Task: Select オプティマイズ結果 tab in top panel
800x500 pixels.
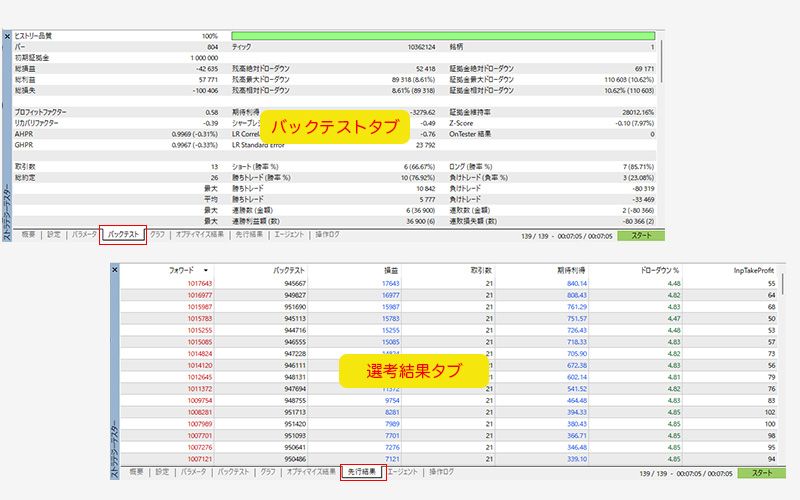Action: pos(200,235)
